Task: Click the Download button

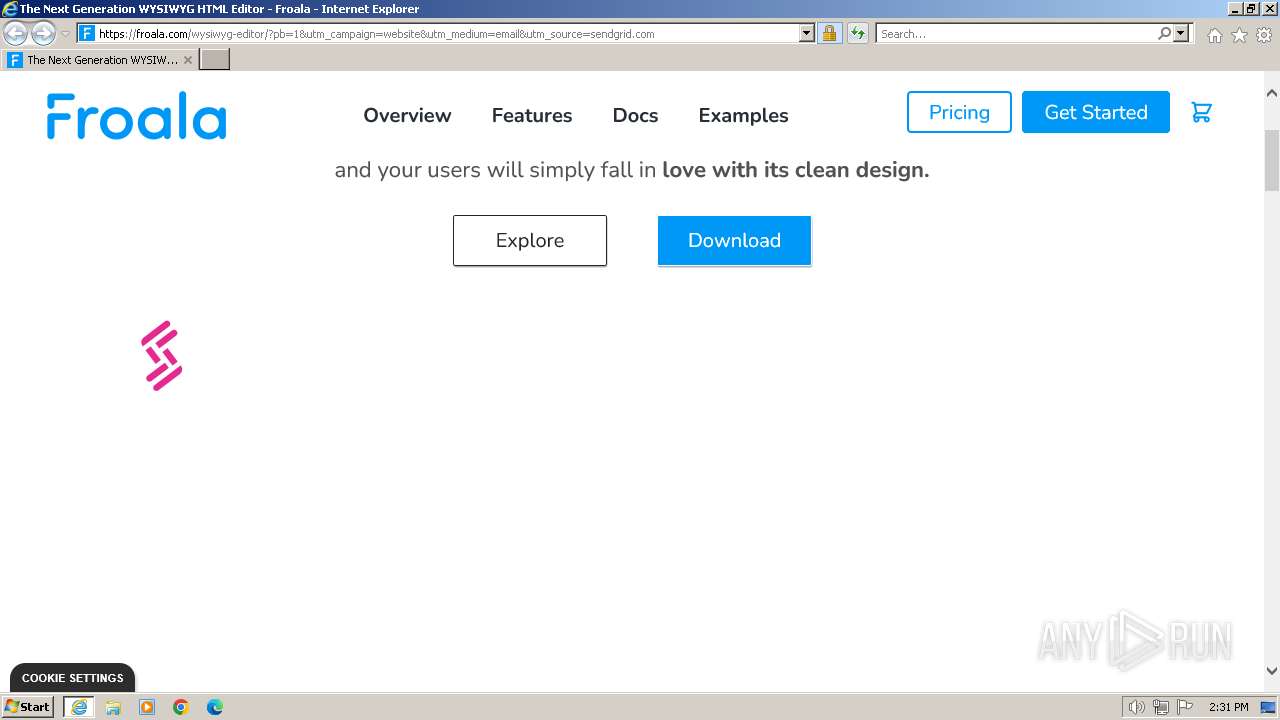Action: 734,240
